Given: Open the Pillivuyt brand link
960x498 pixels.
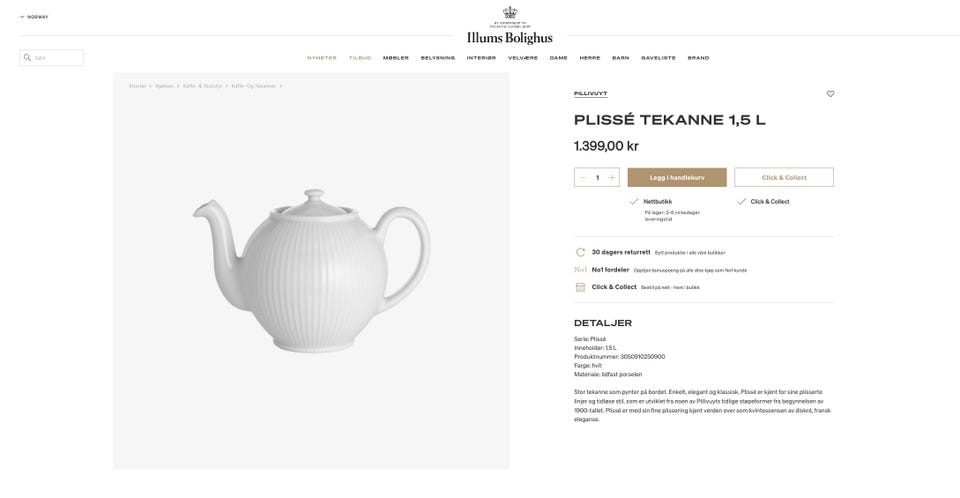Looking at the screenshot, I should pos(590,94).
